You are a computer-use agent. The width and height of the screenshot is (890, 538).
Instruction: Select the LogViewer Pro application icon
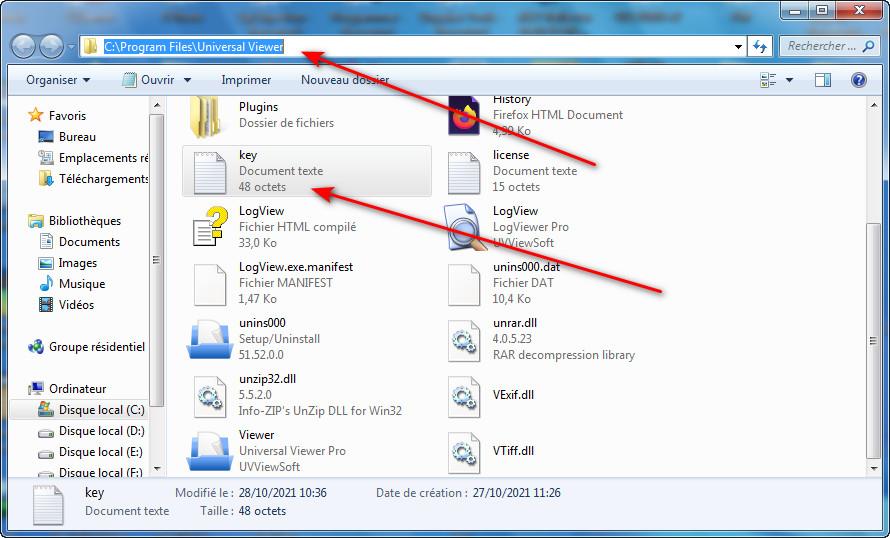click(464, 226)
